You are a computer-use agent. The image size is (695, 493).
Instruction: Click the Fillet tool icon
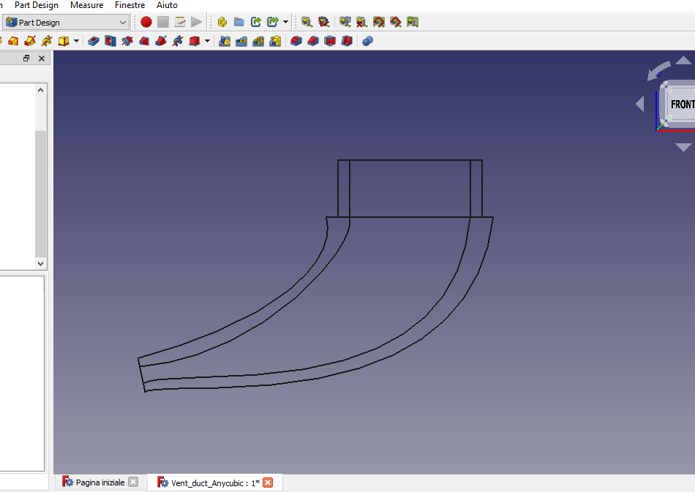click(x=296, y=41)
